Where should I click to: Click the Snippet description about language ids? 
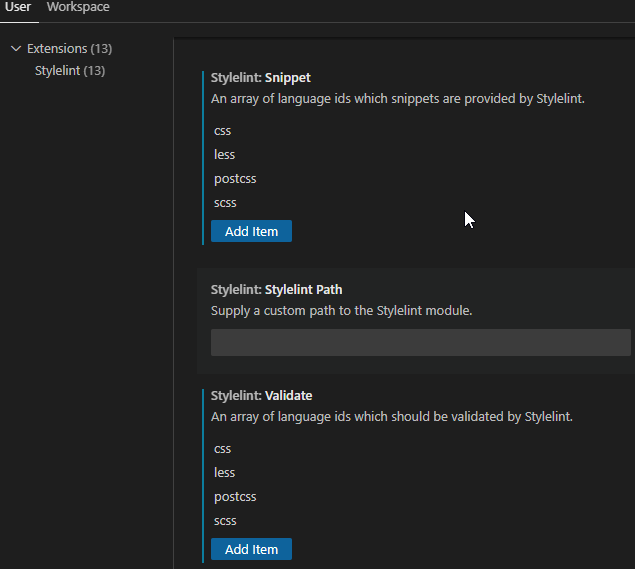397,99
